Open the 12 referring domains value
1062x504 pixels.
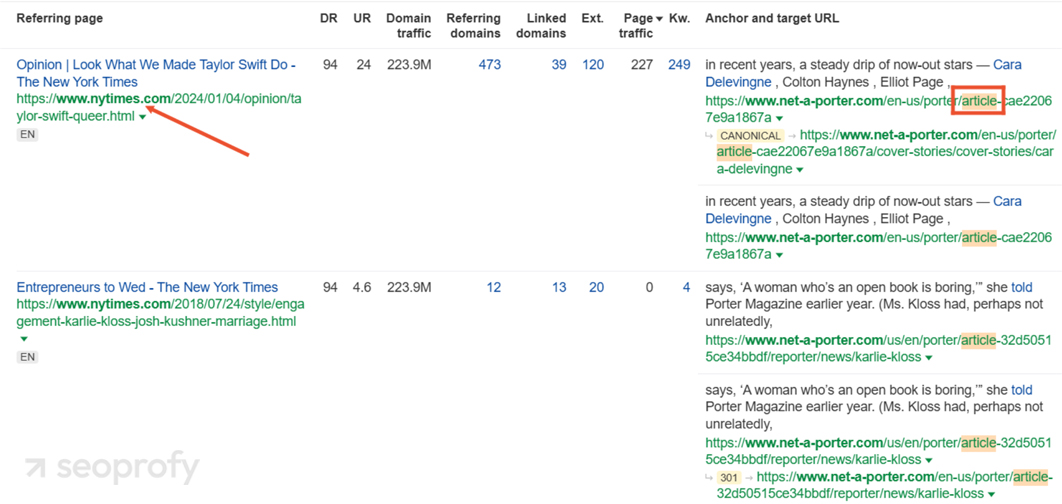pyautogui.click(x=493, y=287)
